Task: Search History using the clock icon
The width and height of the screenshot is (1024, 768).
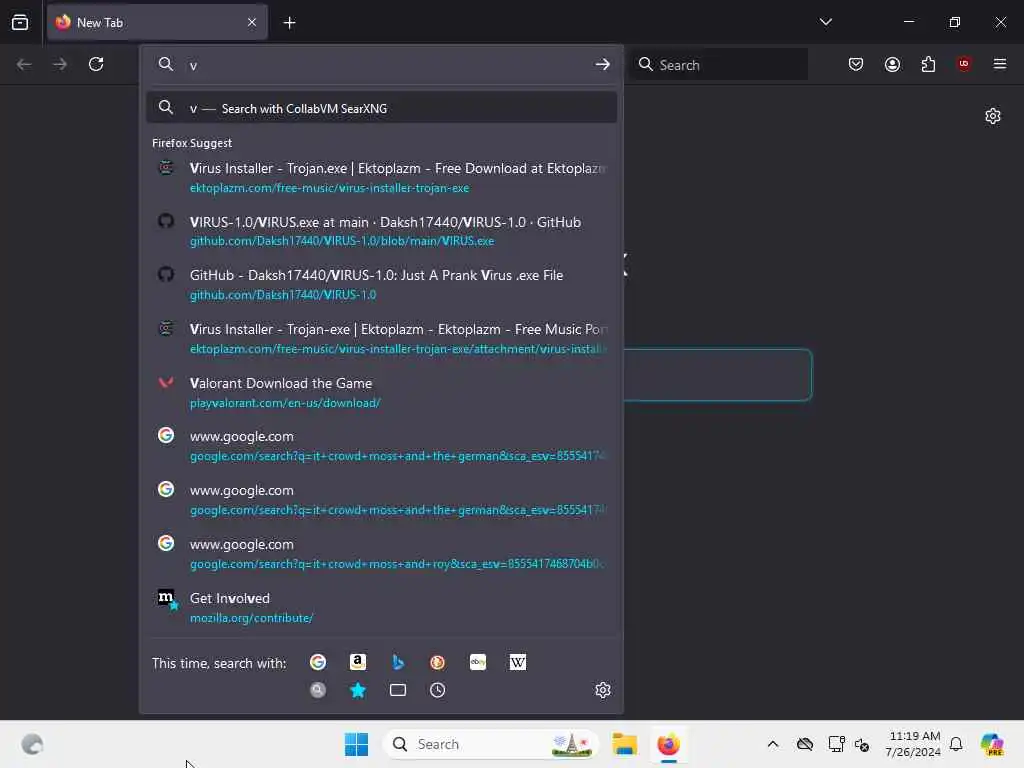Action: coord(438,690)
